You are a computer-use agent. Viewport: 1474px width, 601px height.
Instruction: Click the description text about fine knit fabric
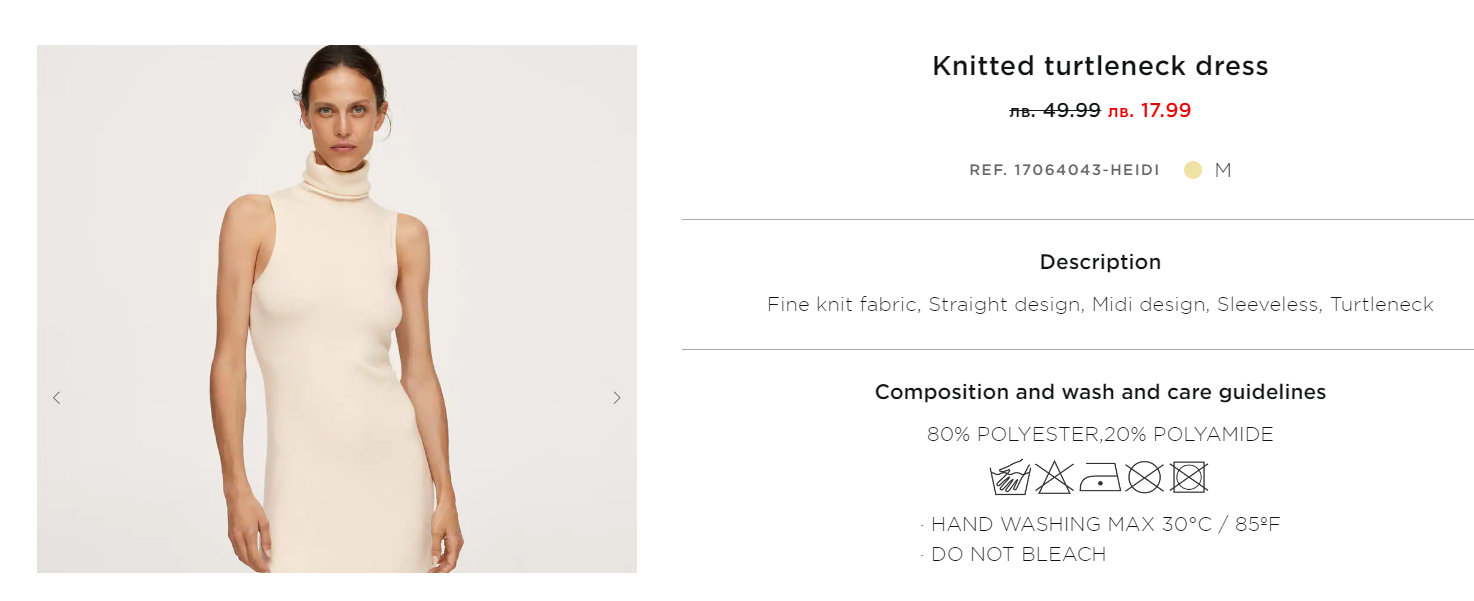1100,304
